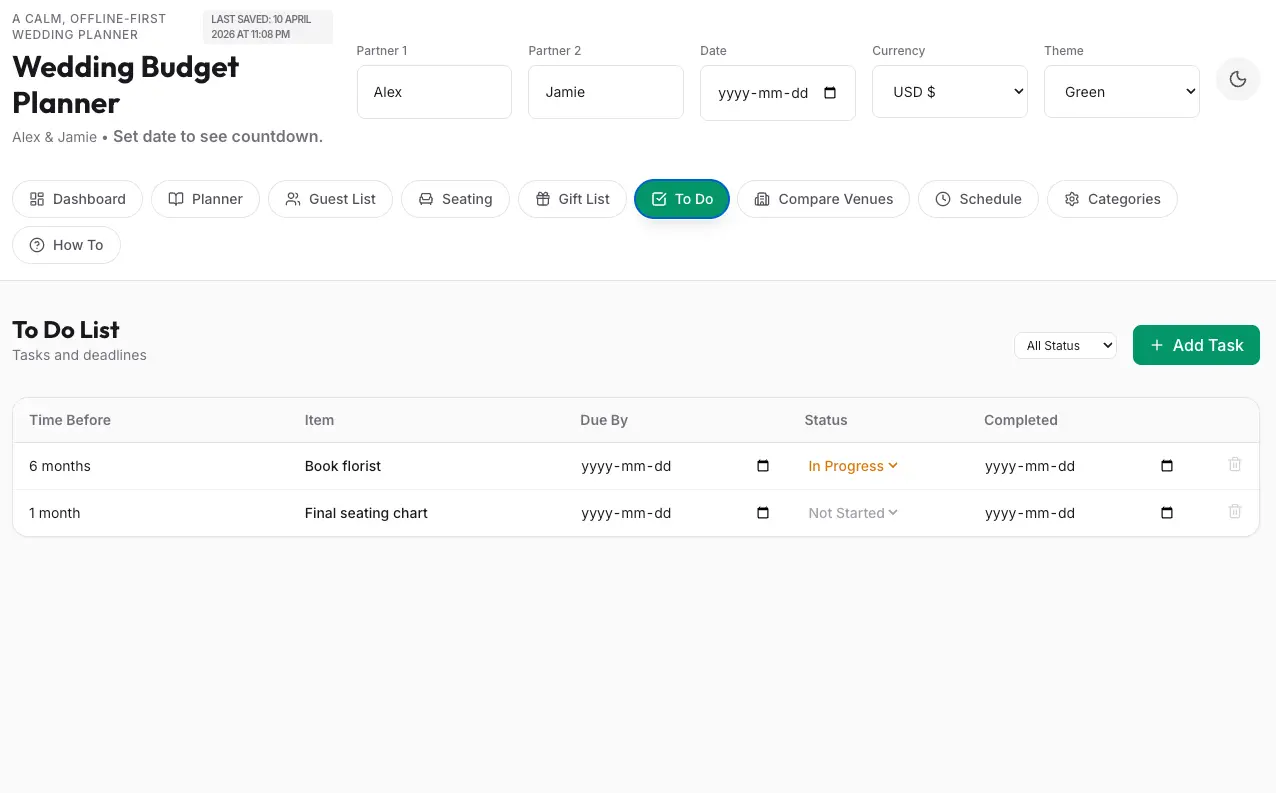Open Due By calendar for Final seating chart
This screenshot has width=1276, height=793.
coord(763,513)
